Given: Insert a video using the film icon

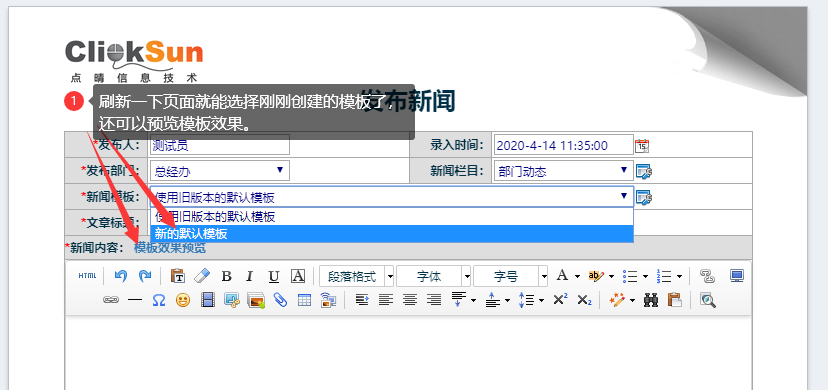Looking at the screenshot, I should 208,300.
